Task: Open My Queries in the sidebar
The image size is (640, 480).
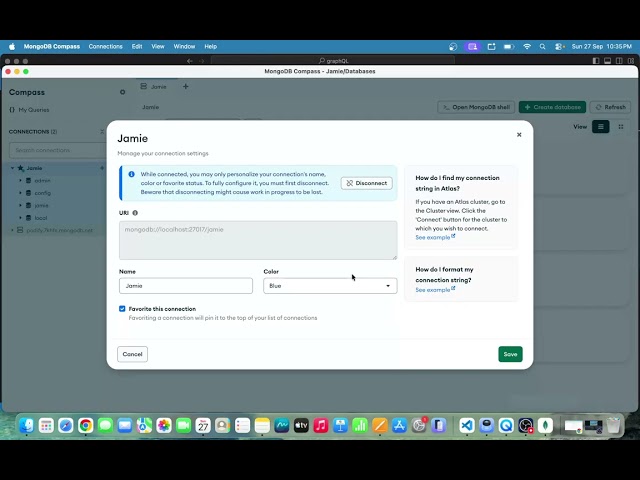Action: point(29,110)
